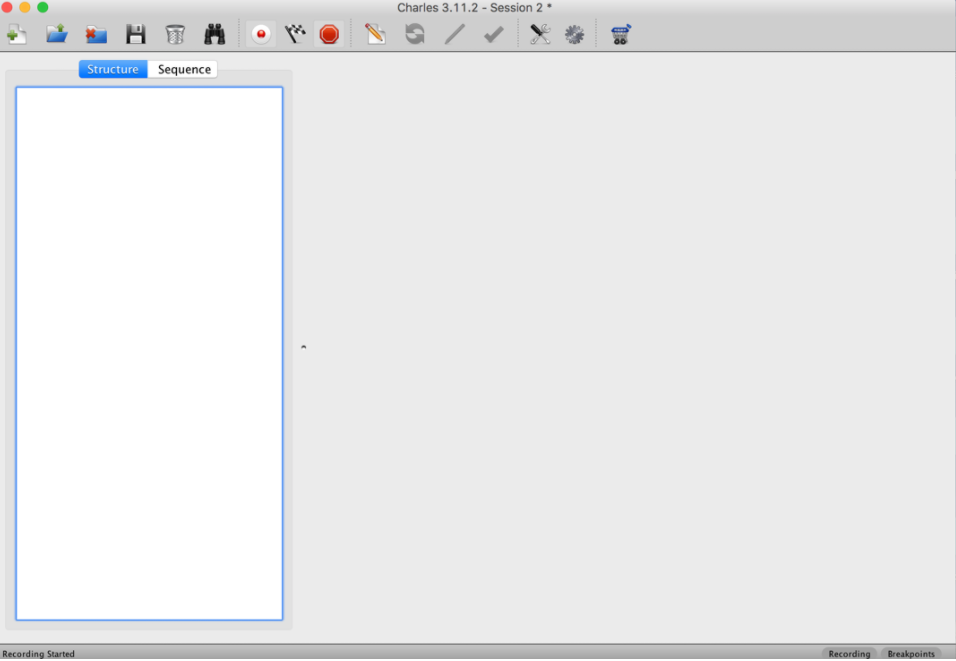Image resolution: width=956 pixels, height=661 pixels.
Task: Validate the selected response using the checkmark
Action: coord(493,35)
